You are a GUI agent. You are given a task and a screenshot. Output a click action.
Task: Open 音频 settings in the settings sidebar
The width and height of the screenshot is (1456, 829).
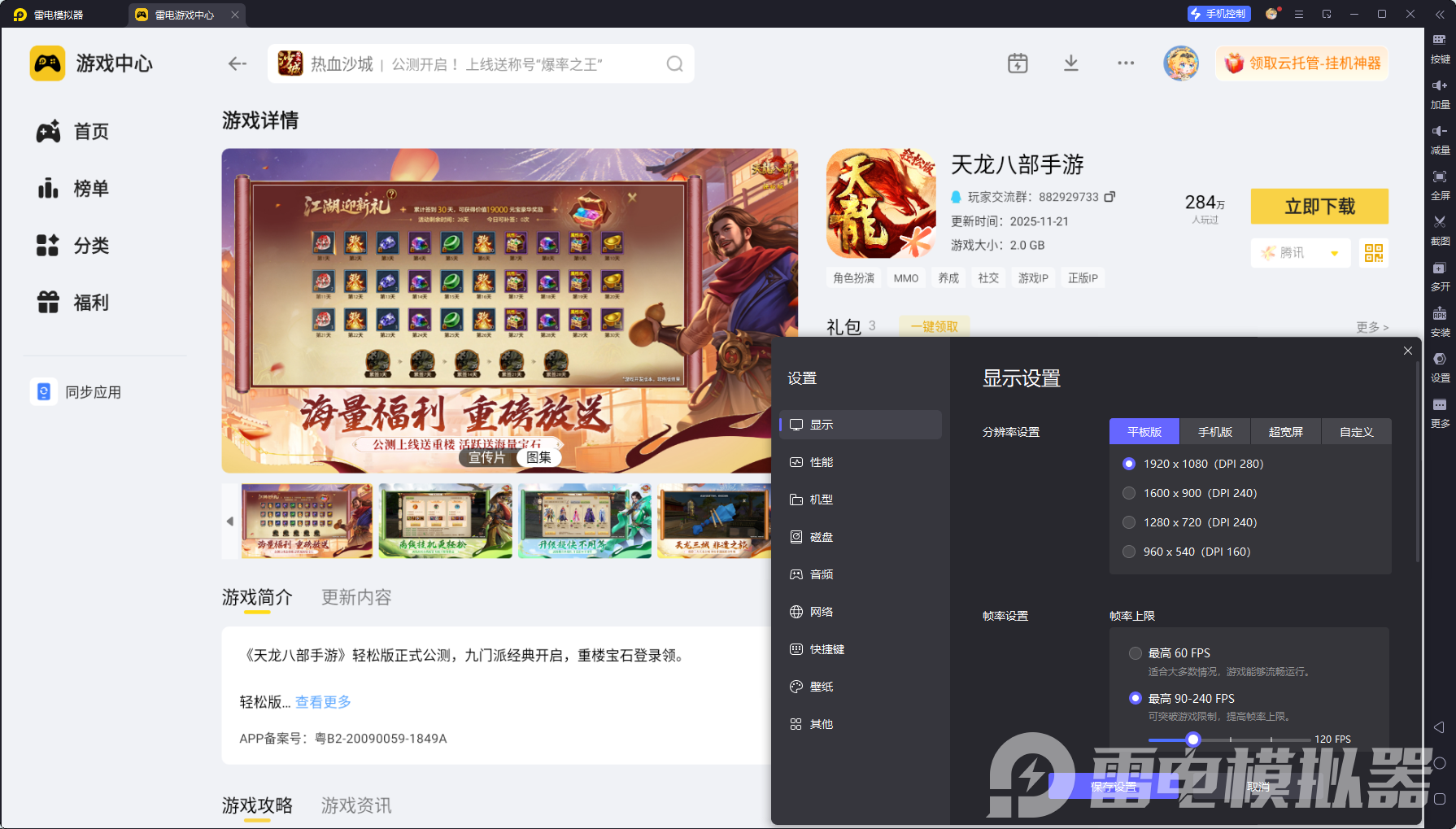tap(820, 574)
